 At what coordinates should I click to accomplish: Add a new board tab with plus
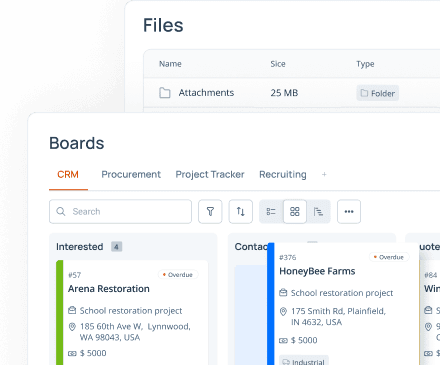tap(324, 174)
